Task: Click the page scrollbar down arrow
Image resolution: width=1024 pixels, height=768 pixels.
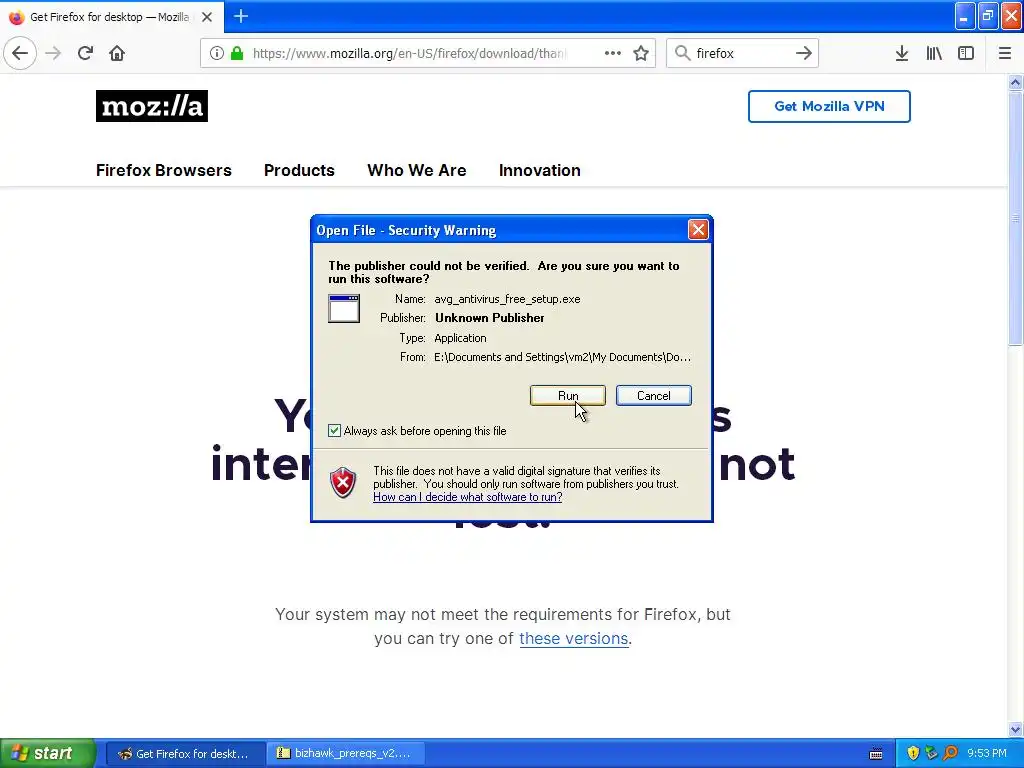Action: 1016,729
